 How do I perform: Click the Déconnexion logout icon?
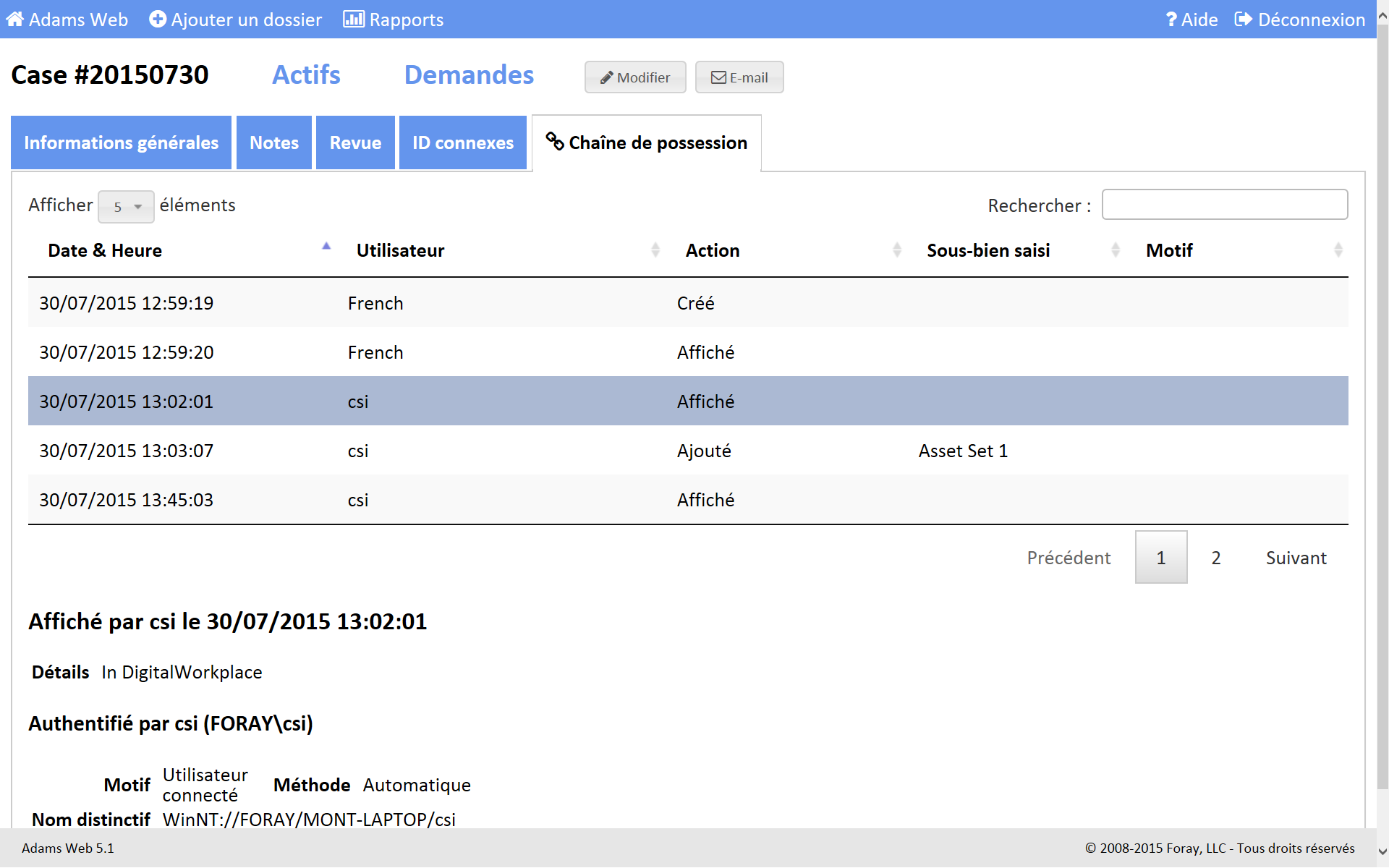click(1242, 20)
